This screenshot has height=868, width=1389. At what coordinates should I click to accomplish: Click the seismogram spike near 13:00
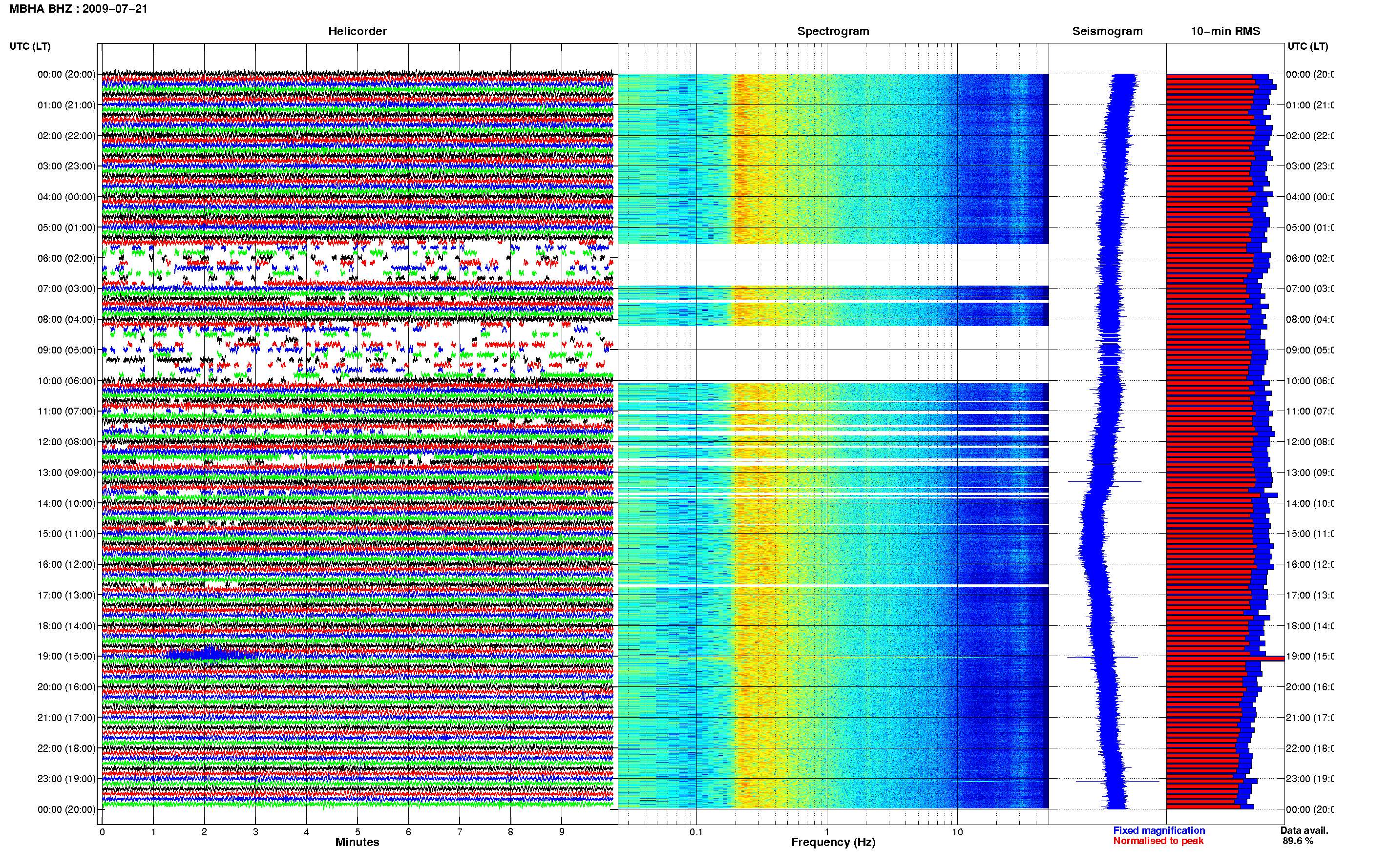pos(1104,482)
